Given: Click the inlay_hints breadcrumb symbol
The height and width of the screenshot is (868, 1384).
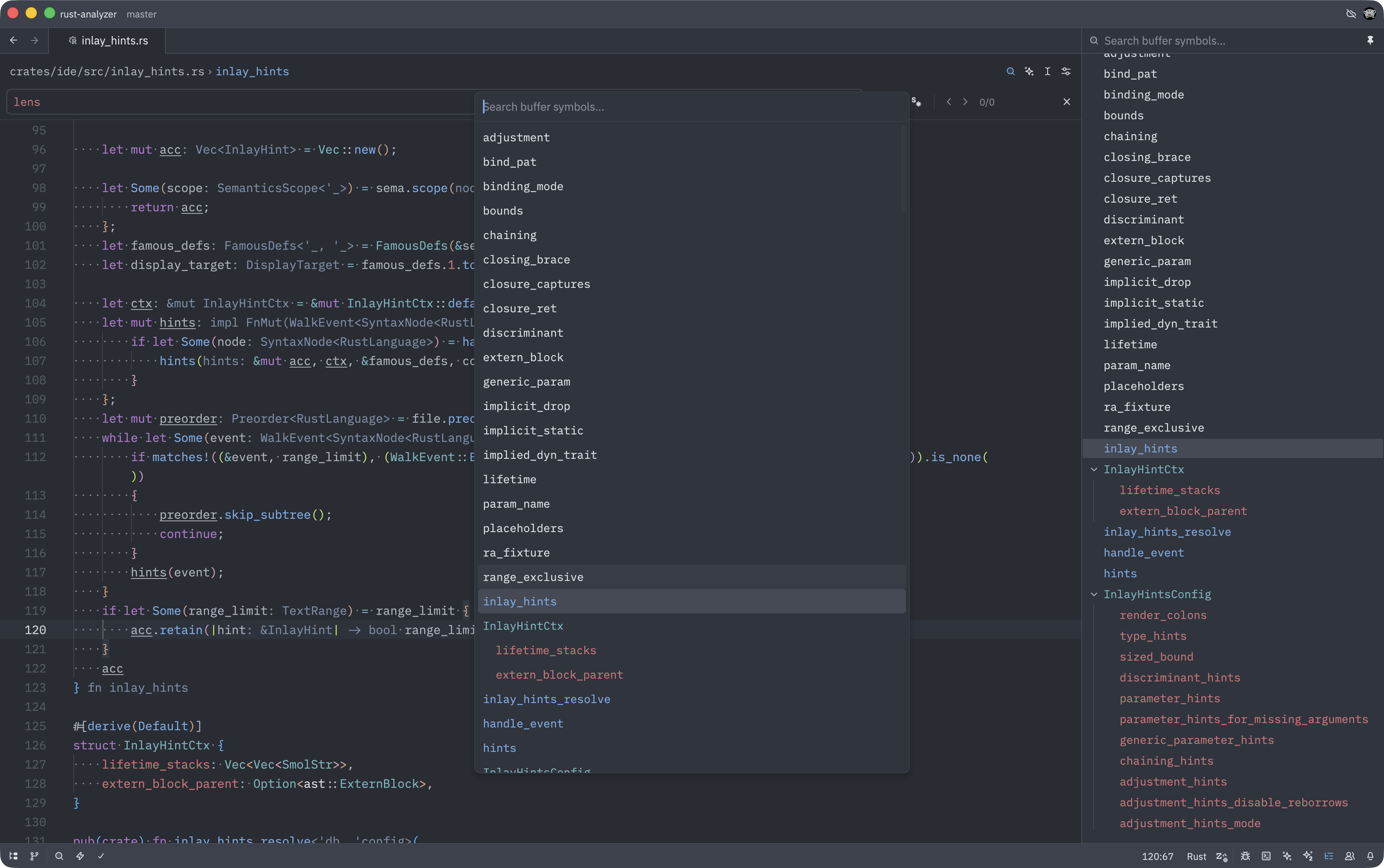Looking at the screenshot, I should 252,71.
